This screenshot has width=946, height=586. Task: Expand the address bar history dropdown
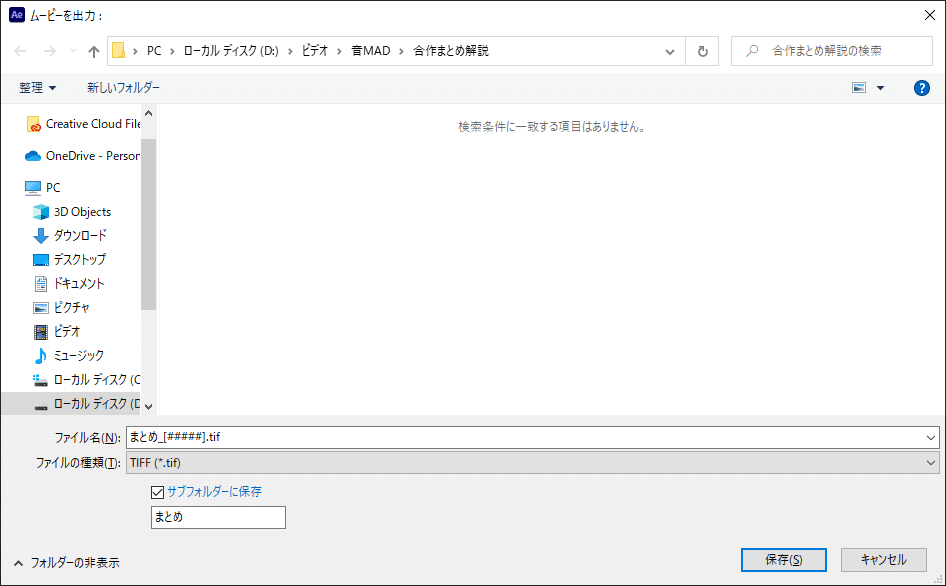click(x=670, y=51)
